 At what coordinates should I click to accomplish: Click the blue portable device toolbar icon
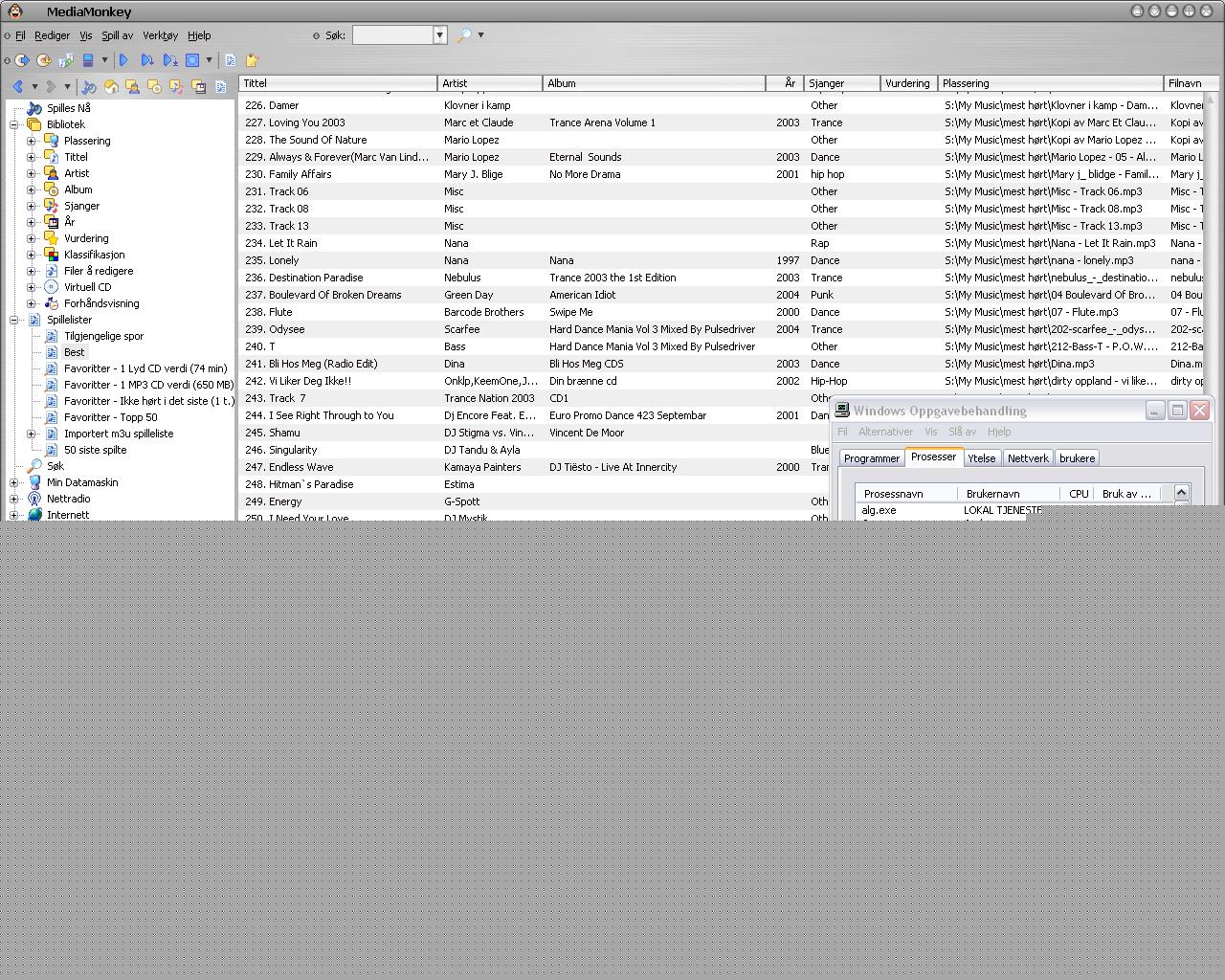tap(88, 60)
